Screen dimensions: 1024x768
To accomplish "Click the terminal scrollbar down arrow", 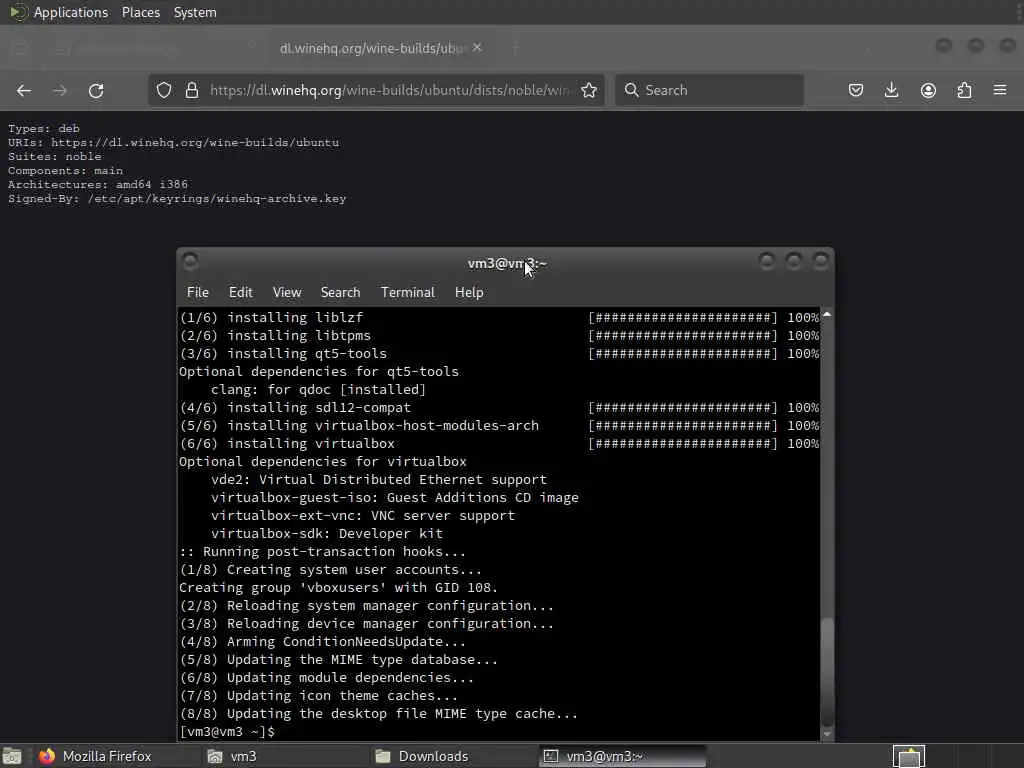I will coord(827,735).
